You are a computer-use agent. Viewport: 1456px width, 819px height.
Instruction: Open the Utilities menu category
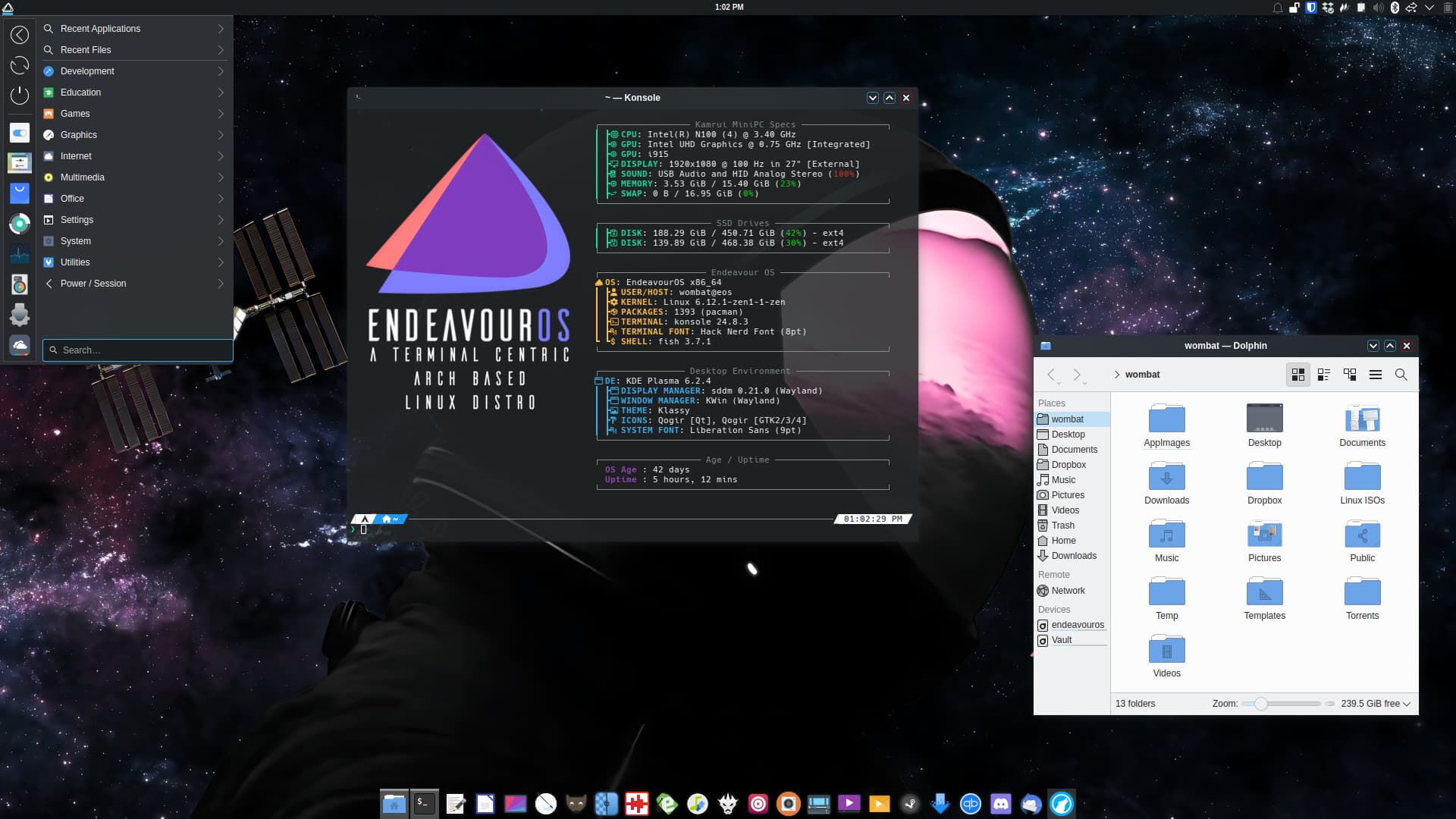point(134,262)
